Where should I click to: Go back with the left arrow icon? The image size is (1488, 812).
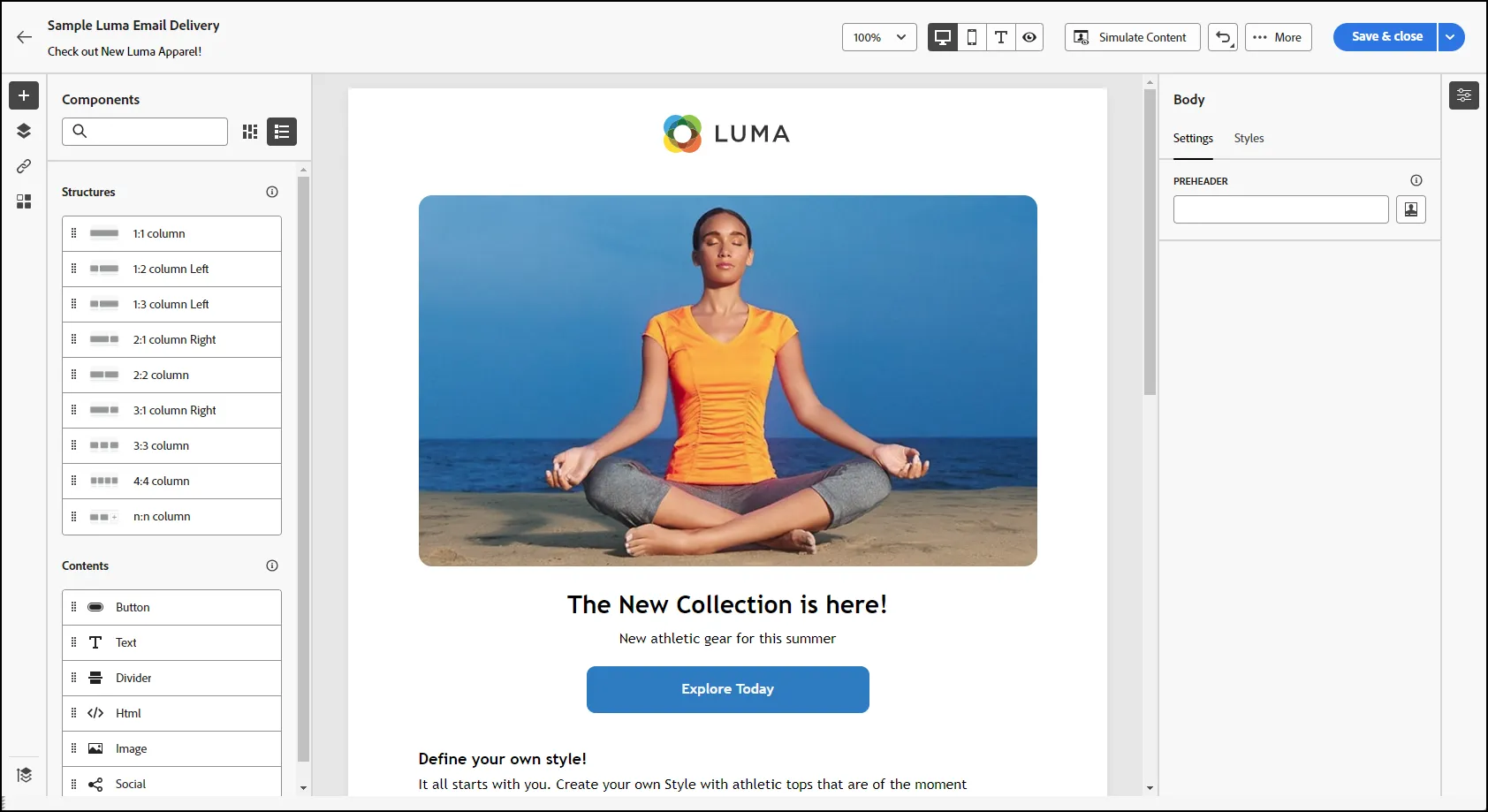[24, 37]
